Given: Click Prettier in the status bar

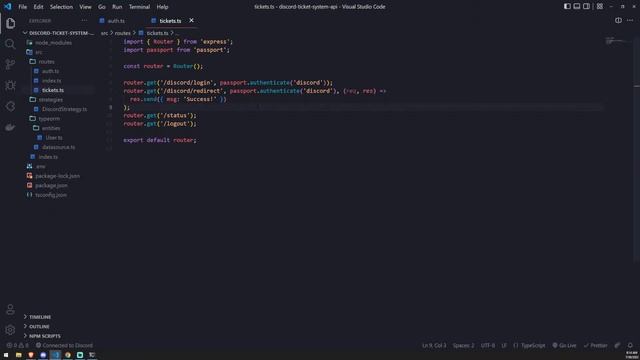Looking at the screenshot, I should click(x=596, y=345).
